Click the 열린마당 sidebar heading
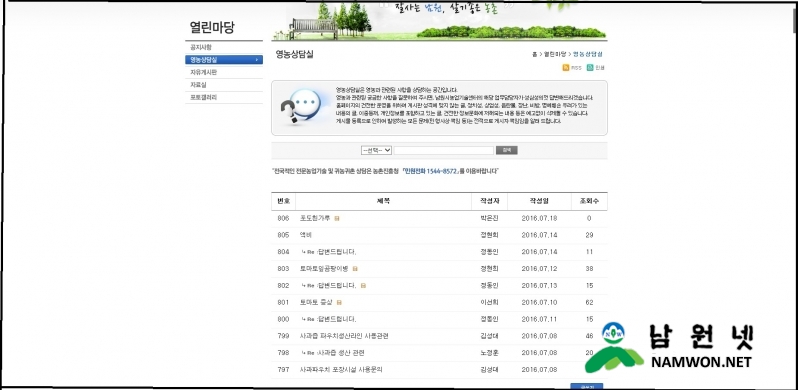 click(212, 27)
